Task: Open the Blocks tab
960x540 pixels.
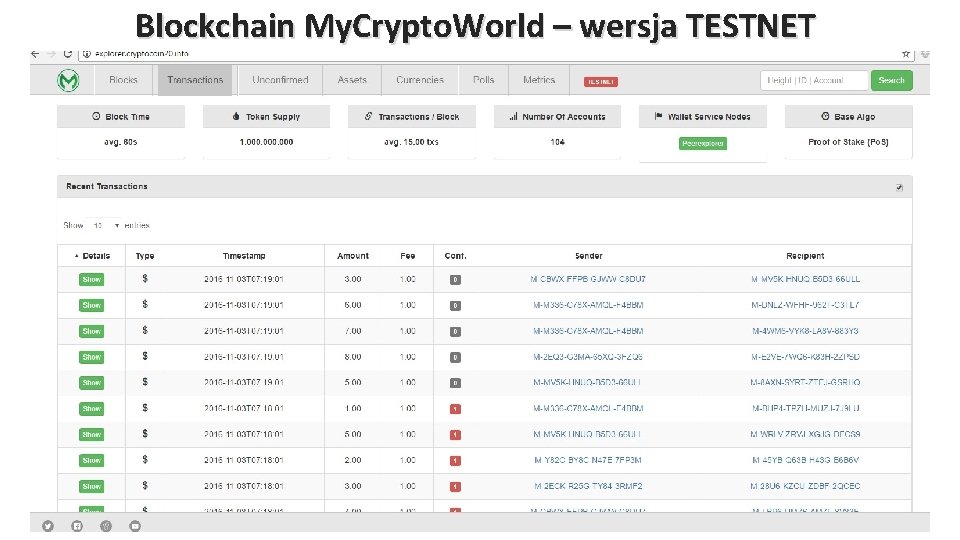Action: pos(123,80)
